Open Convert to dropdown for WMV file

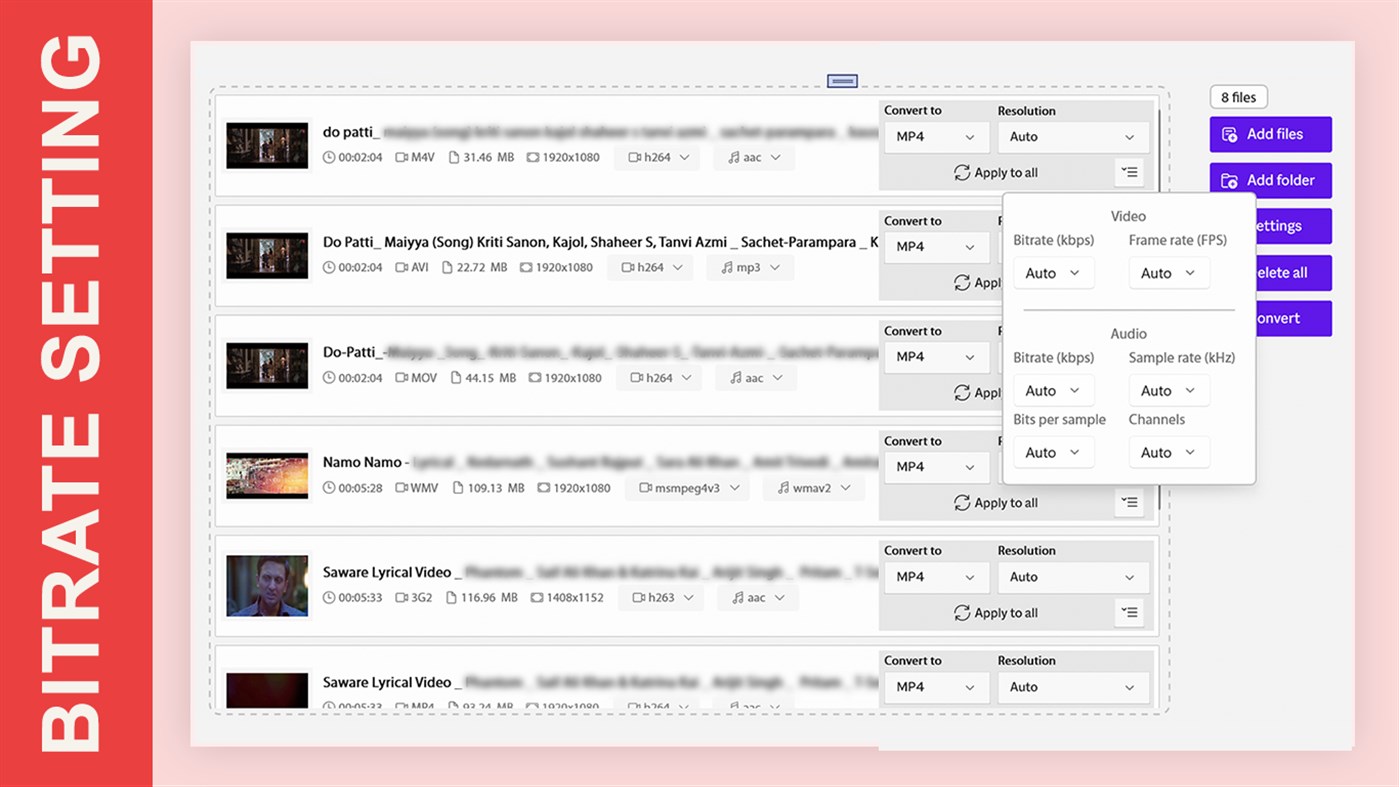point(936,467)
